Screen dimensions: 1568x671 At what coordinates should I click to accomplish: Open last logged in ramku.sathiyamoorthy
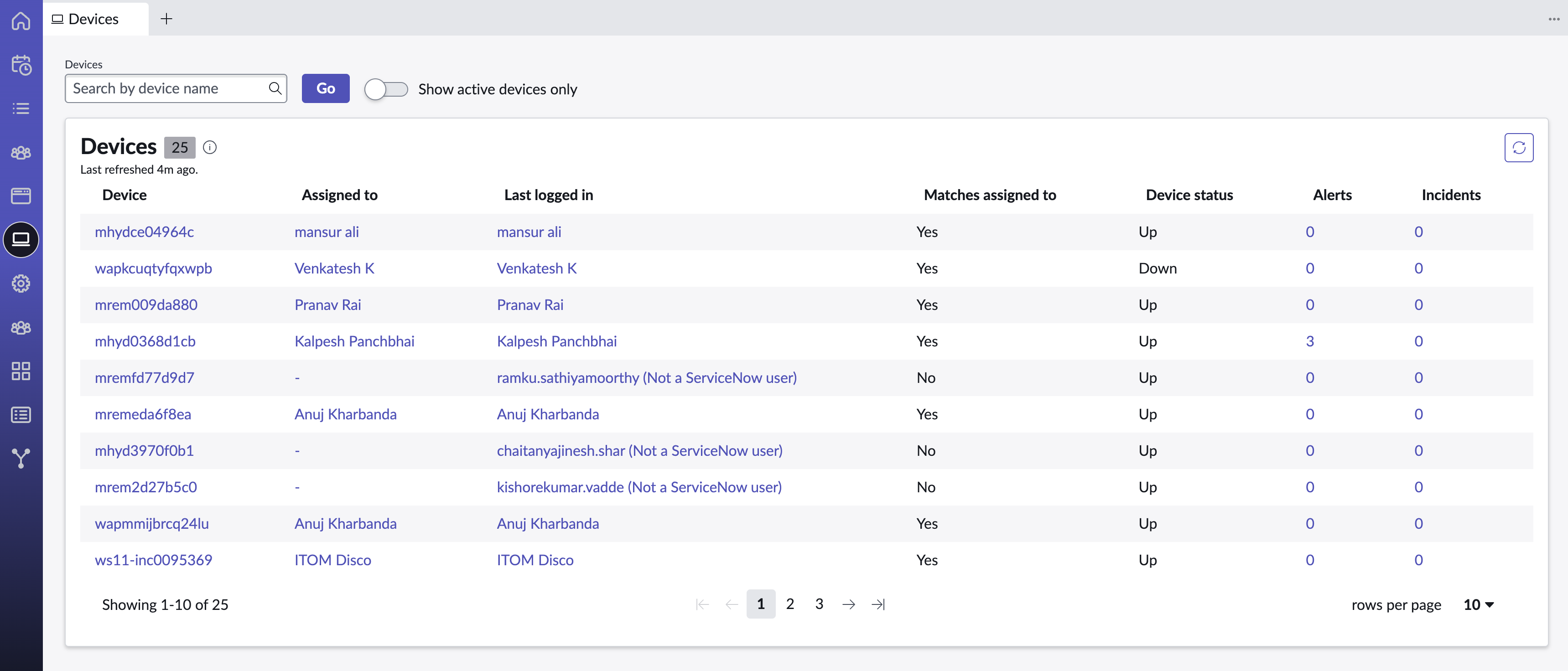click(646, 378)
